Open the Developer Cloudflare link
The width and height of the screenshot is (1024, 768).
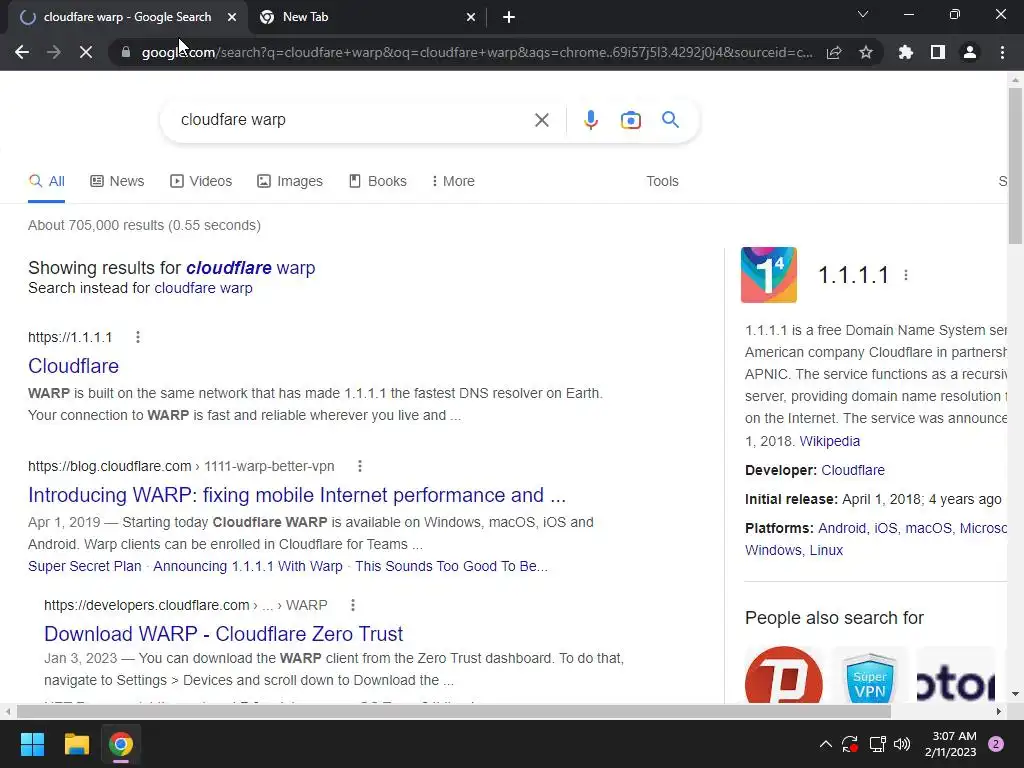pos(853,470)
